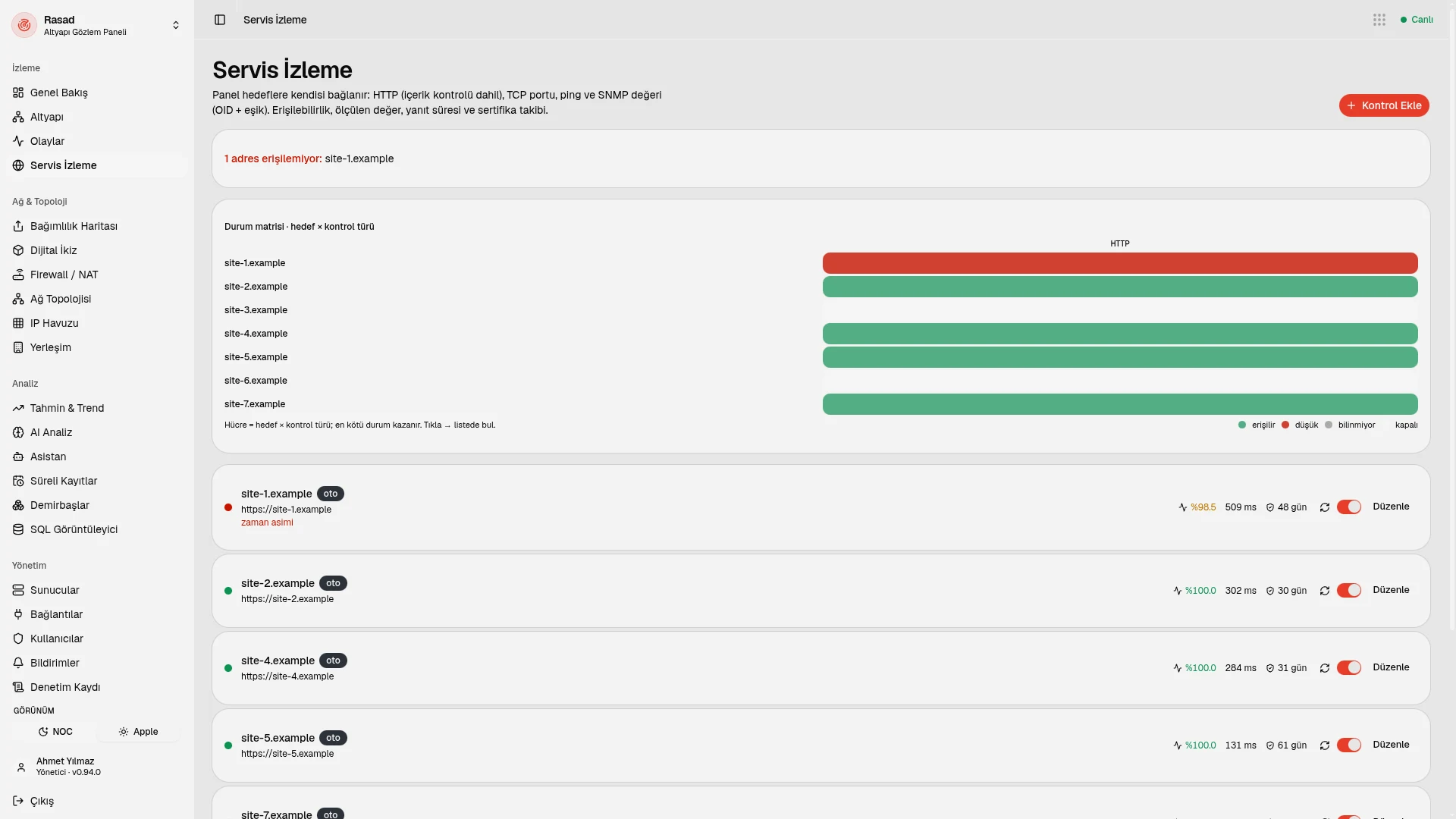
Task: Click the site-1.example uptime pulse icon
Action: click(x=1182, y=507)
